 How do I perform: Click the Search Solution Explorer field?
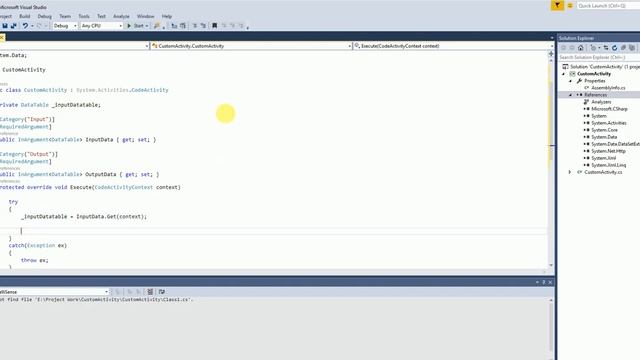pyautogui.click(x=599, y=58)
